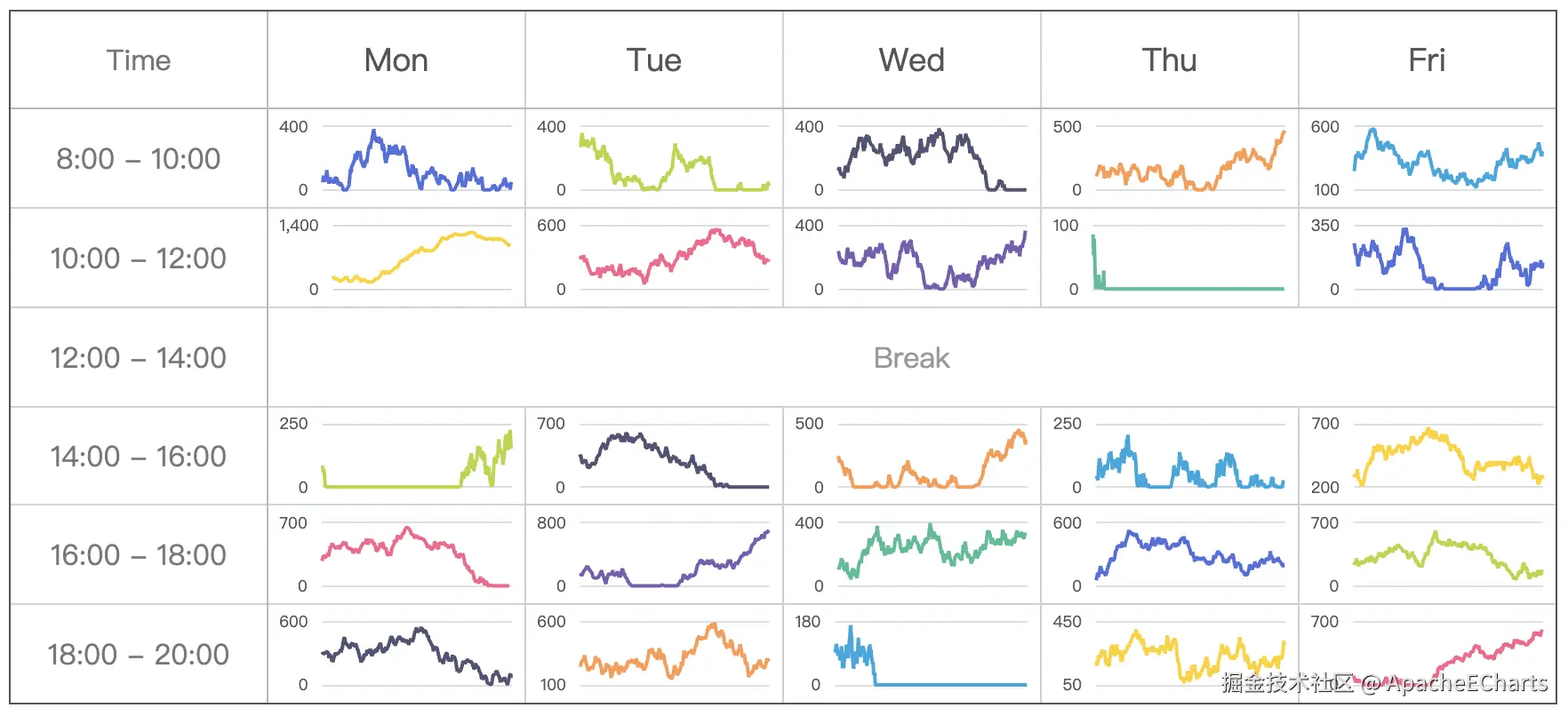The image size is (1568, 716).
Task: Click Wednesday 18:00 – 20:00 blue chart
Action: [x=932, y=656]
